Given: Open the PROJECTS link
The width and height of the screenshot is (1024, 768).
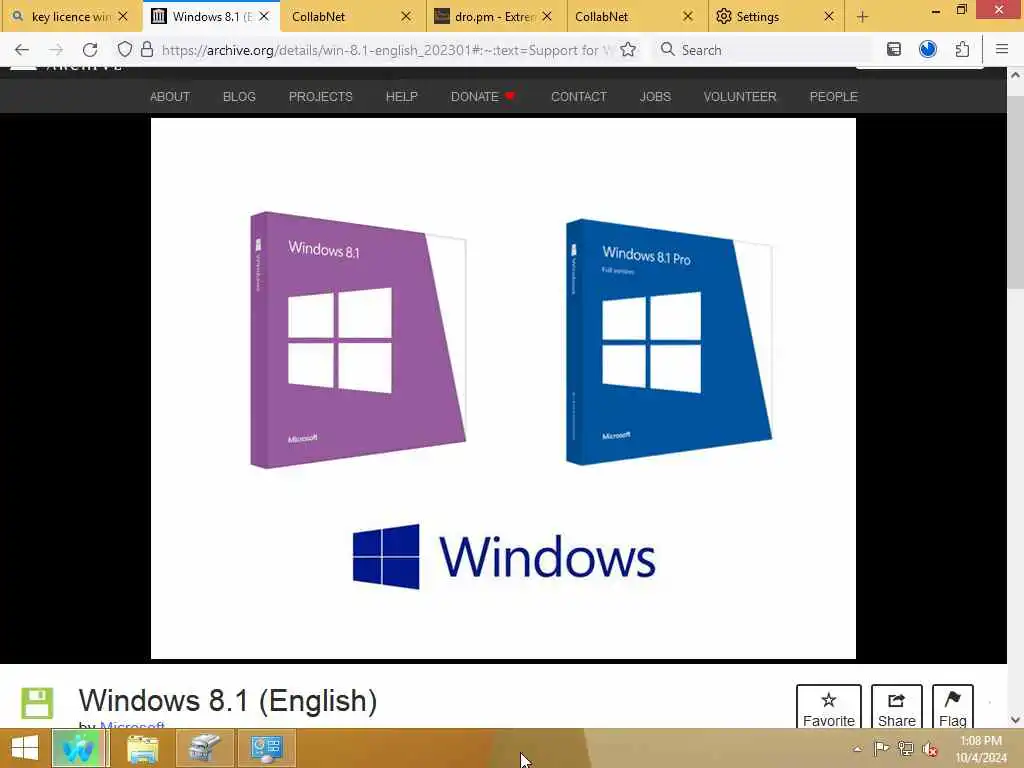Looking at the screenshot, I should click(321, 97).
